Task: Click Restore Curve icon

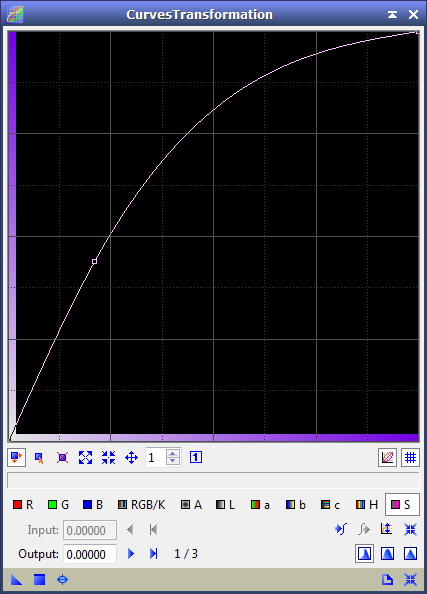Action: (x=364, y=529)
